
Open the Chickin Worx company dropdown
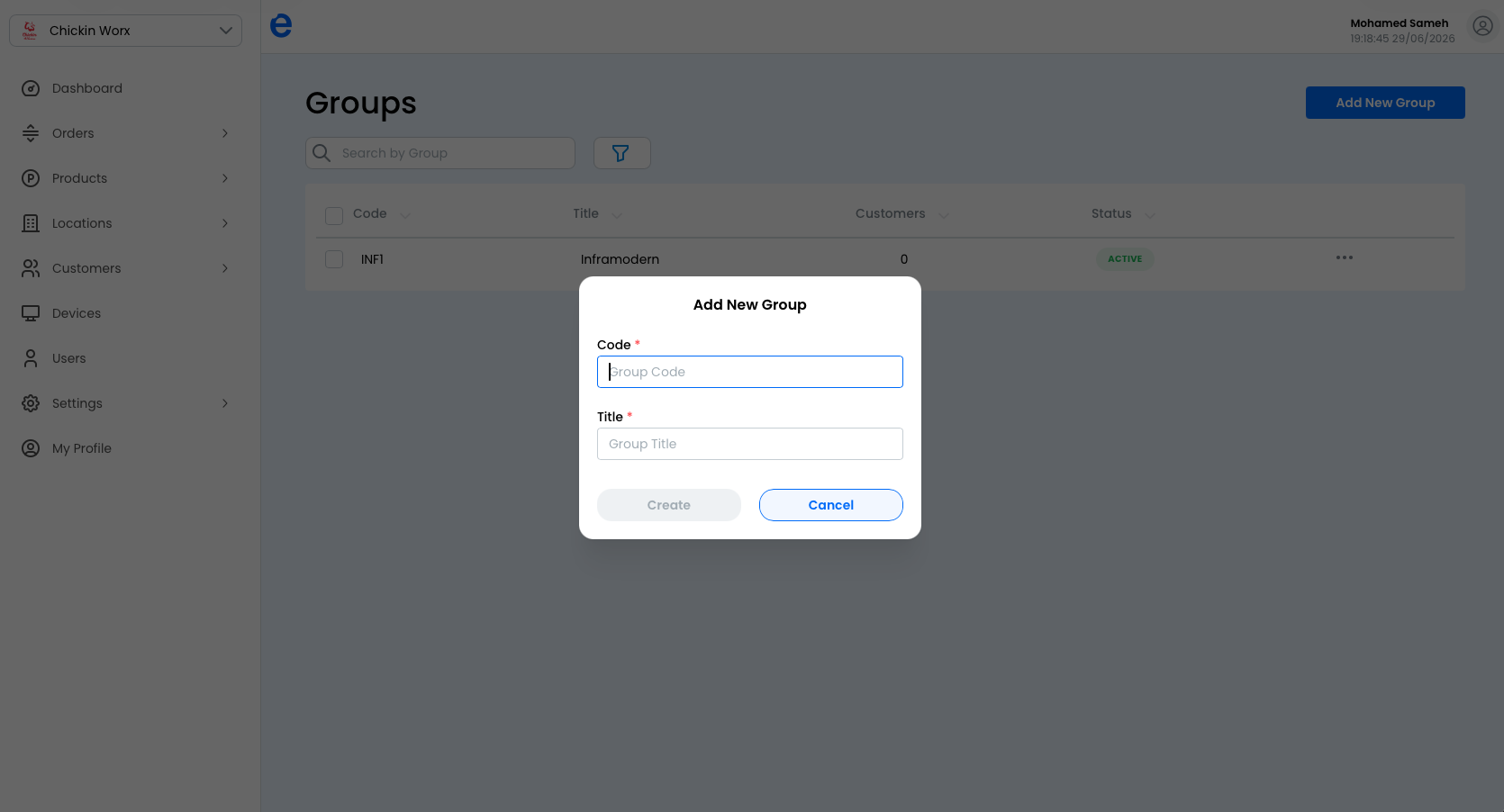125,31
